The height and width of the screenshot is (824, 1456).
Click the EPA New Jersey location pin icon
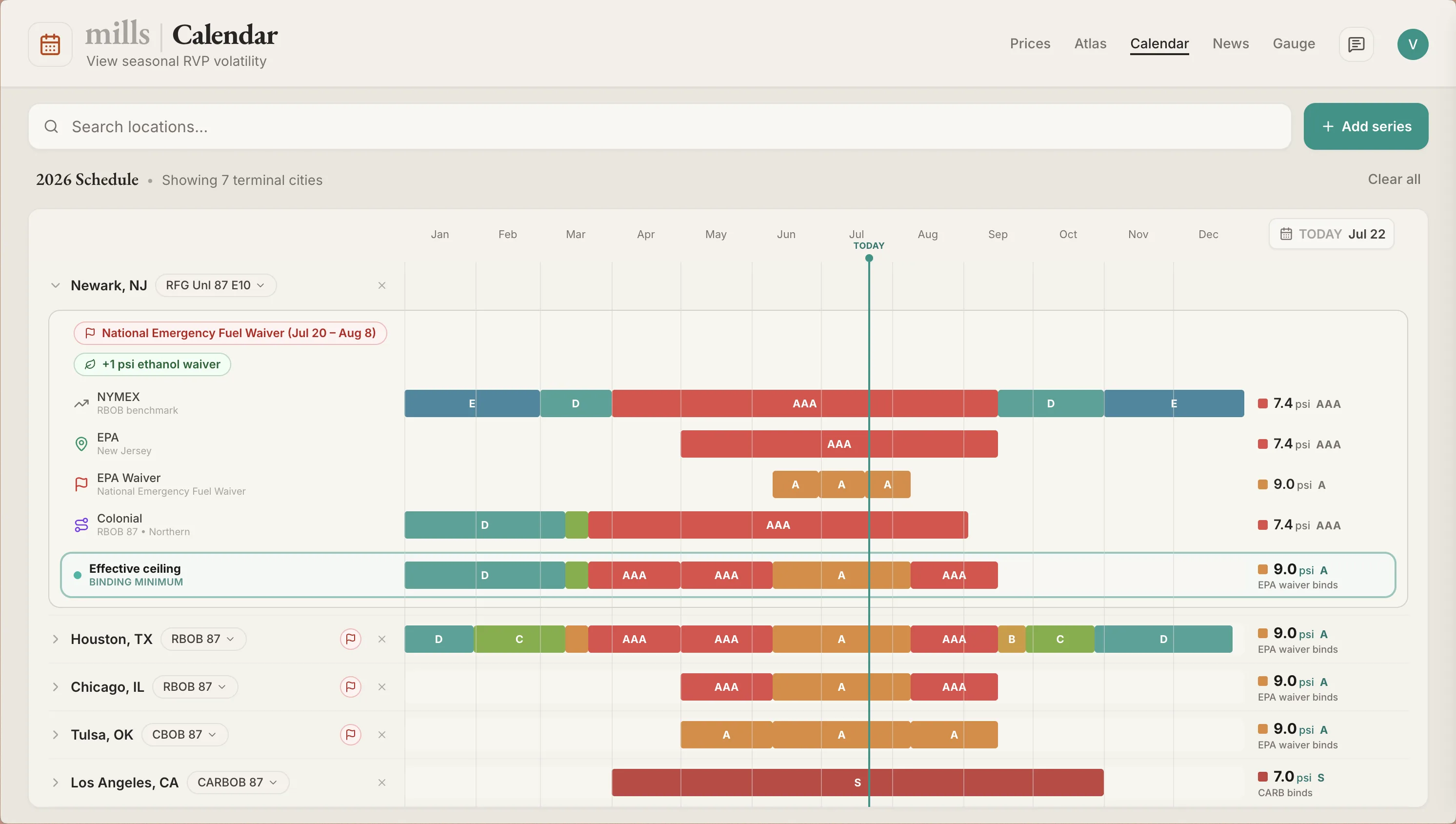[81, 444]
